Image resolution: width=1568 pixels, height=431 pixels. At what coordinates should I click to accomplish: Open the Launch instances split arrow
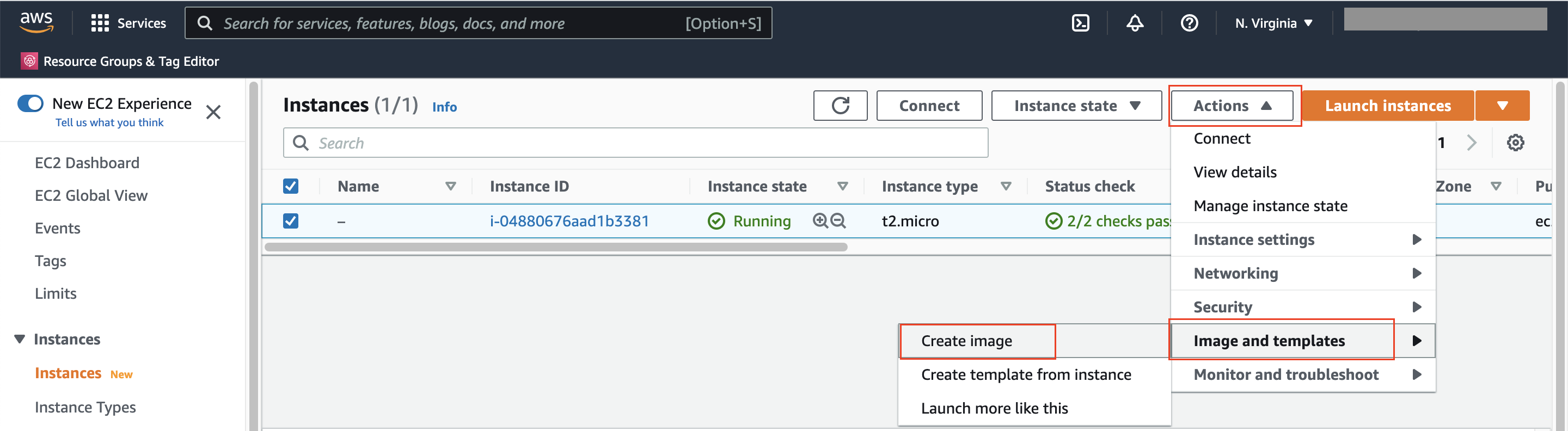(1502, 106)
